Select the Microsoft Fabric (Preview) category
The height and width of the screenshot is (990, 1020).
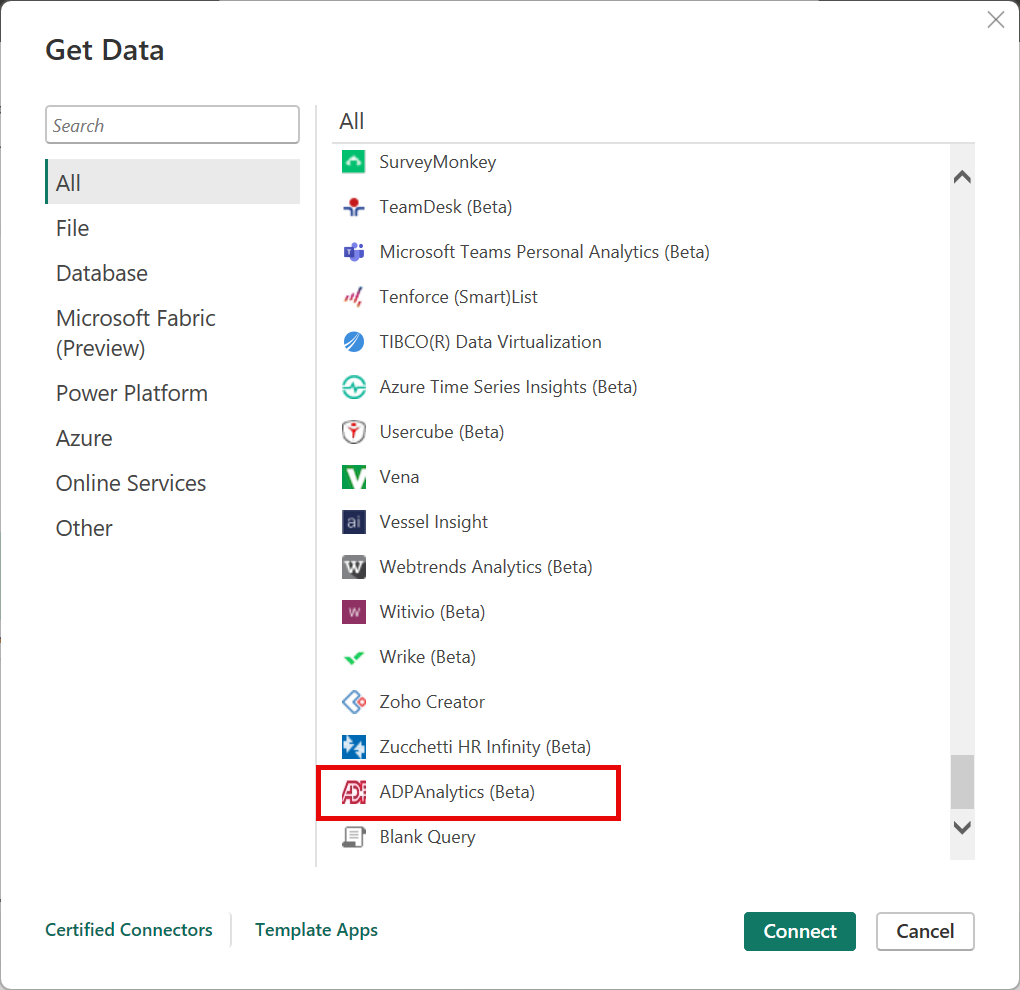coord(172,333)
